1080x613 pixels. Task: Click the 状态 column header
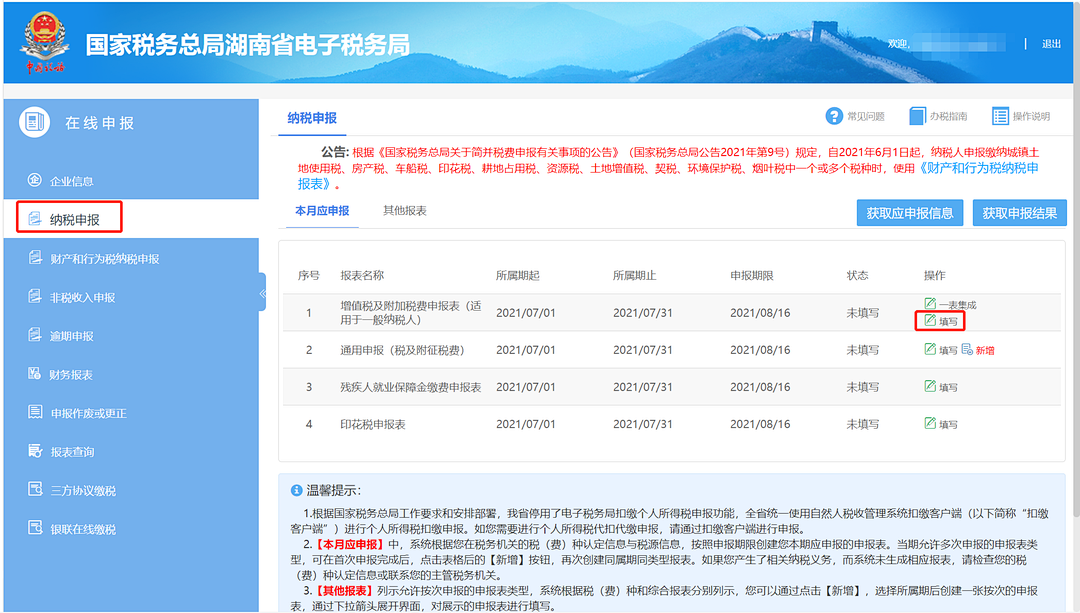[858, 276]
